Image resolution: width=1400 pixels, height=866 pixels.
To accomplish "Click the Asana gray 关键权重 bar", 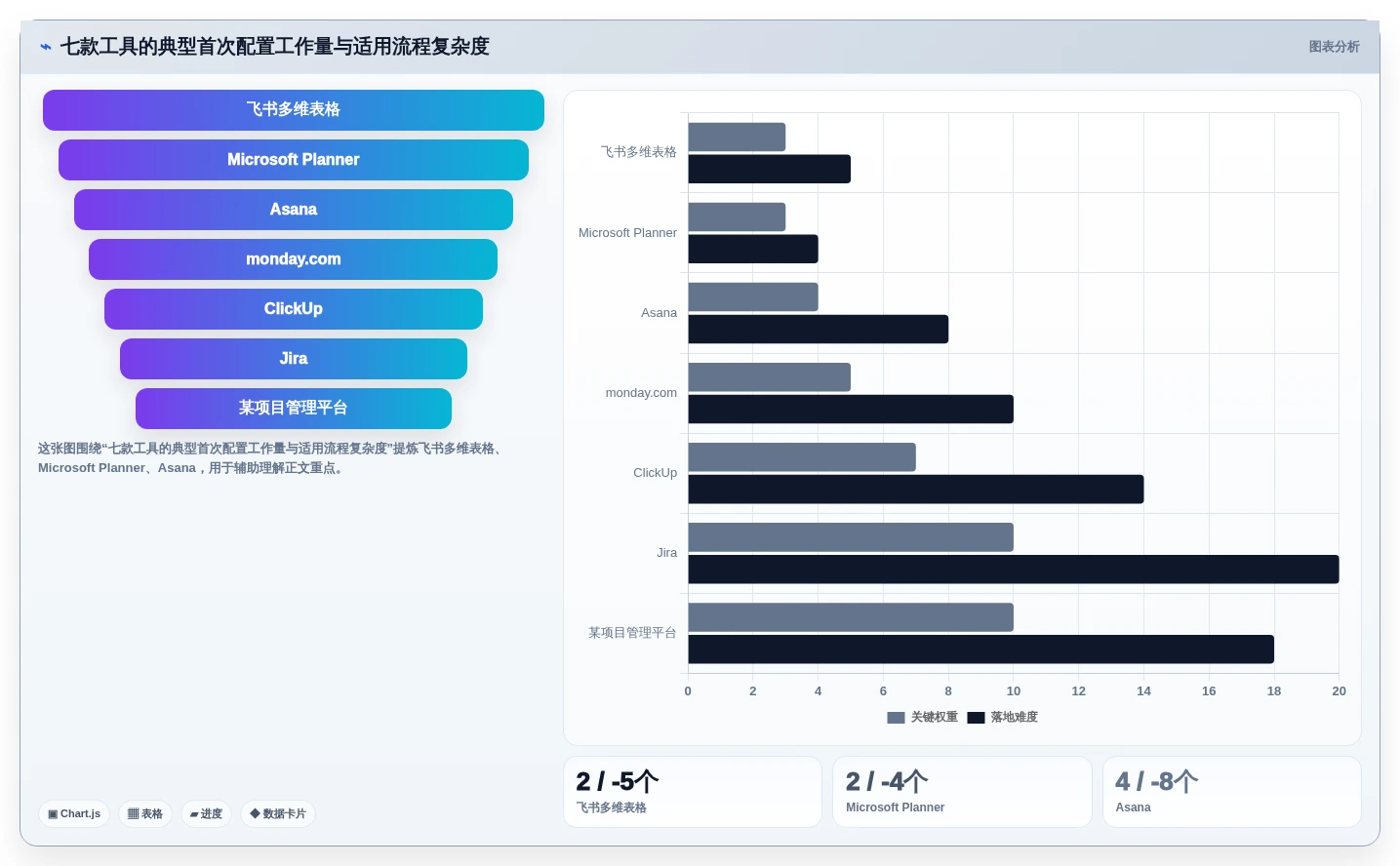I will click(x=753, y=296).
